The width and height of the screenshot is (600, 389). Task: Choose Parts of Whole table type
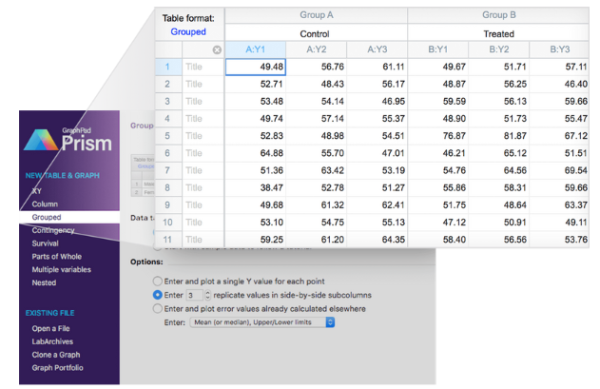click(57, 256)
